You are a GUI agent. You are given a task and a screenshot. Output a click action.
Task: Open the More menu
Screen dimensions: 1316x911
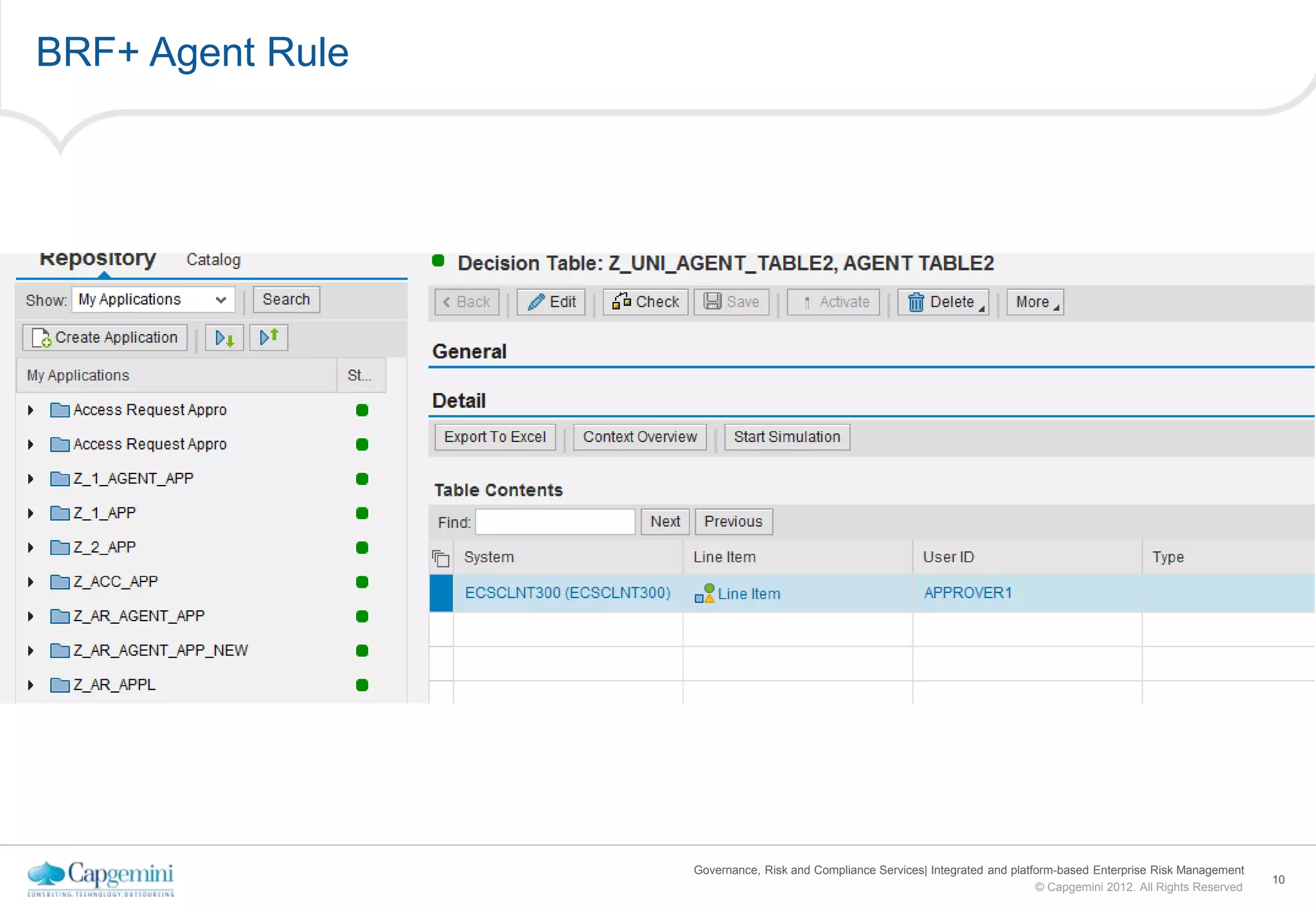tap(1035, 302)
